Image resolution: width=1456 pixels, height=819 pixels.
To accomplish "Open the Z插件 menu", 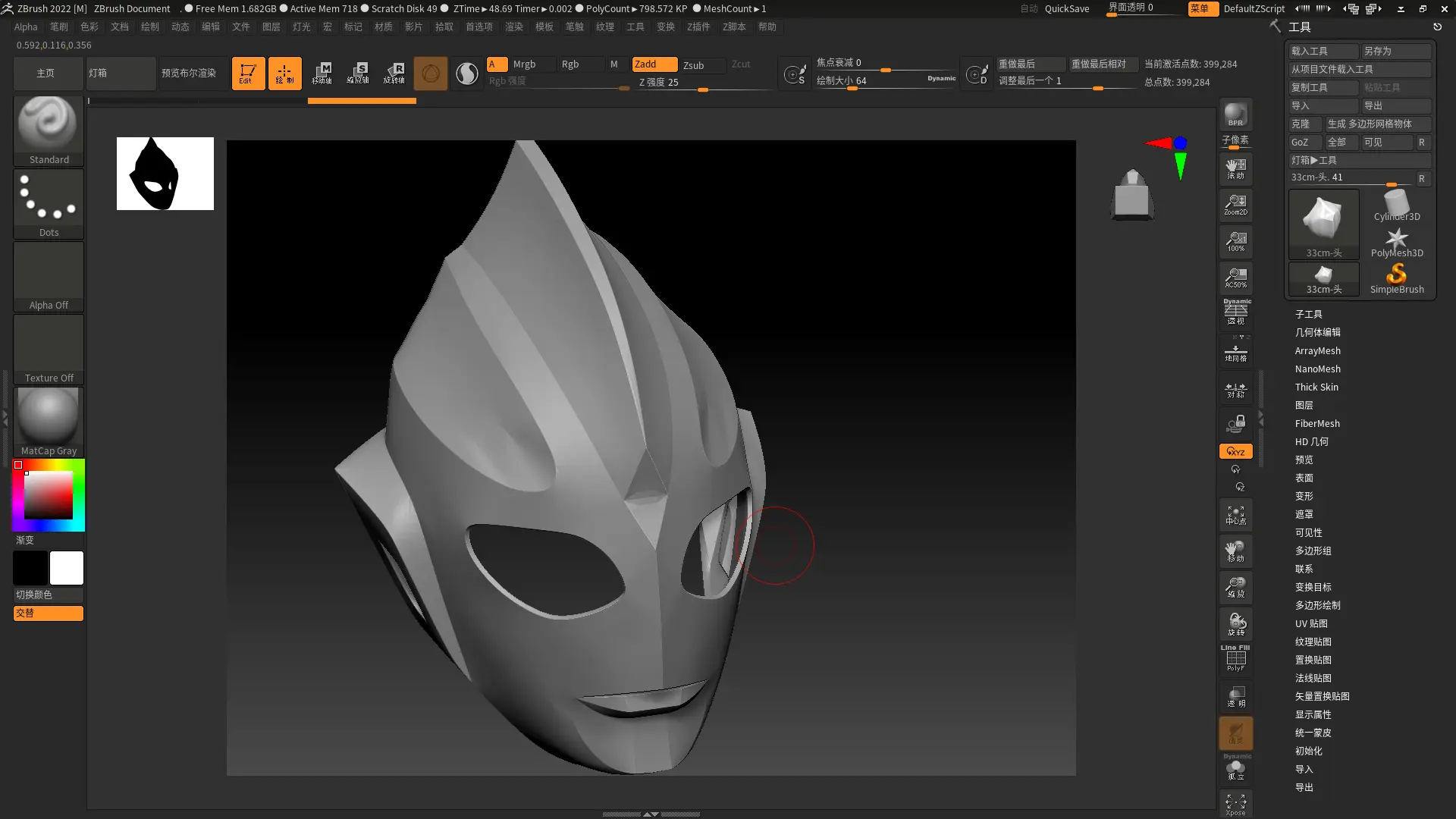I will (698, 27).
